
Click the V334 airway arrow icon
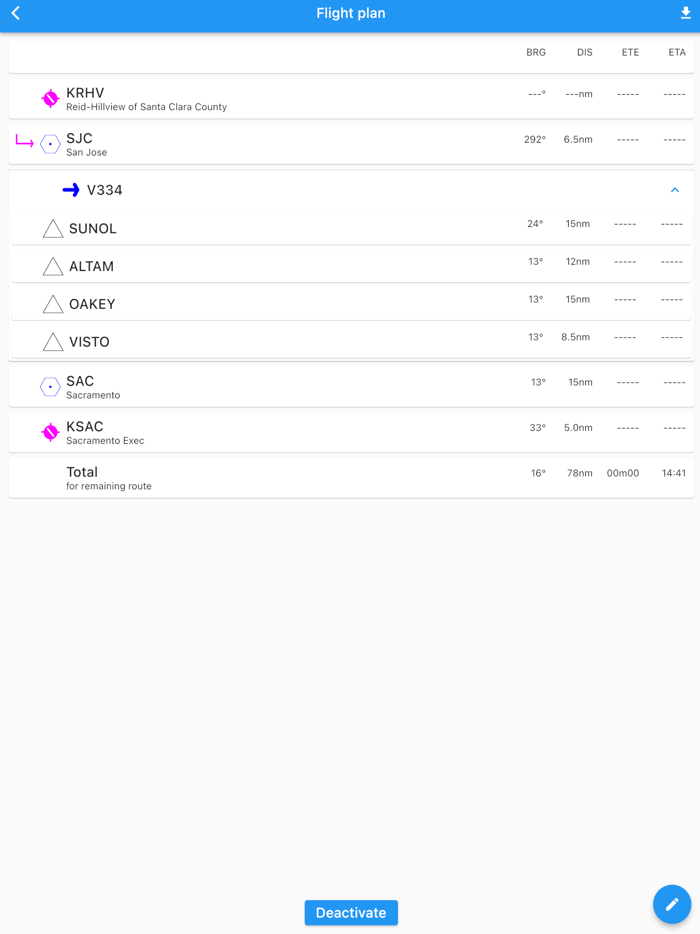pos(70,189)
